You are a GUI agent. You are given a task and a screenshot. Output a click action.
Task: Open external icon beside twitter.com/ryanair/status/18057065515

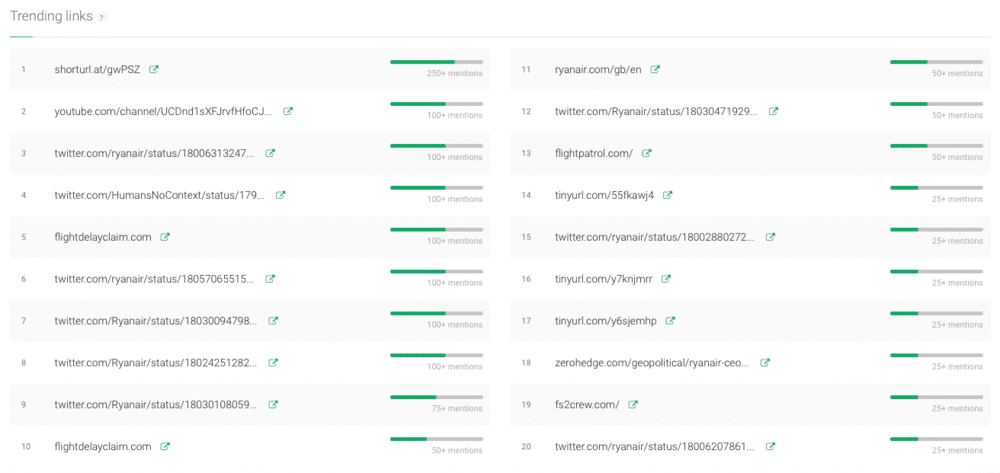coord(270,279)
